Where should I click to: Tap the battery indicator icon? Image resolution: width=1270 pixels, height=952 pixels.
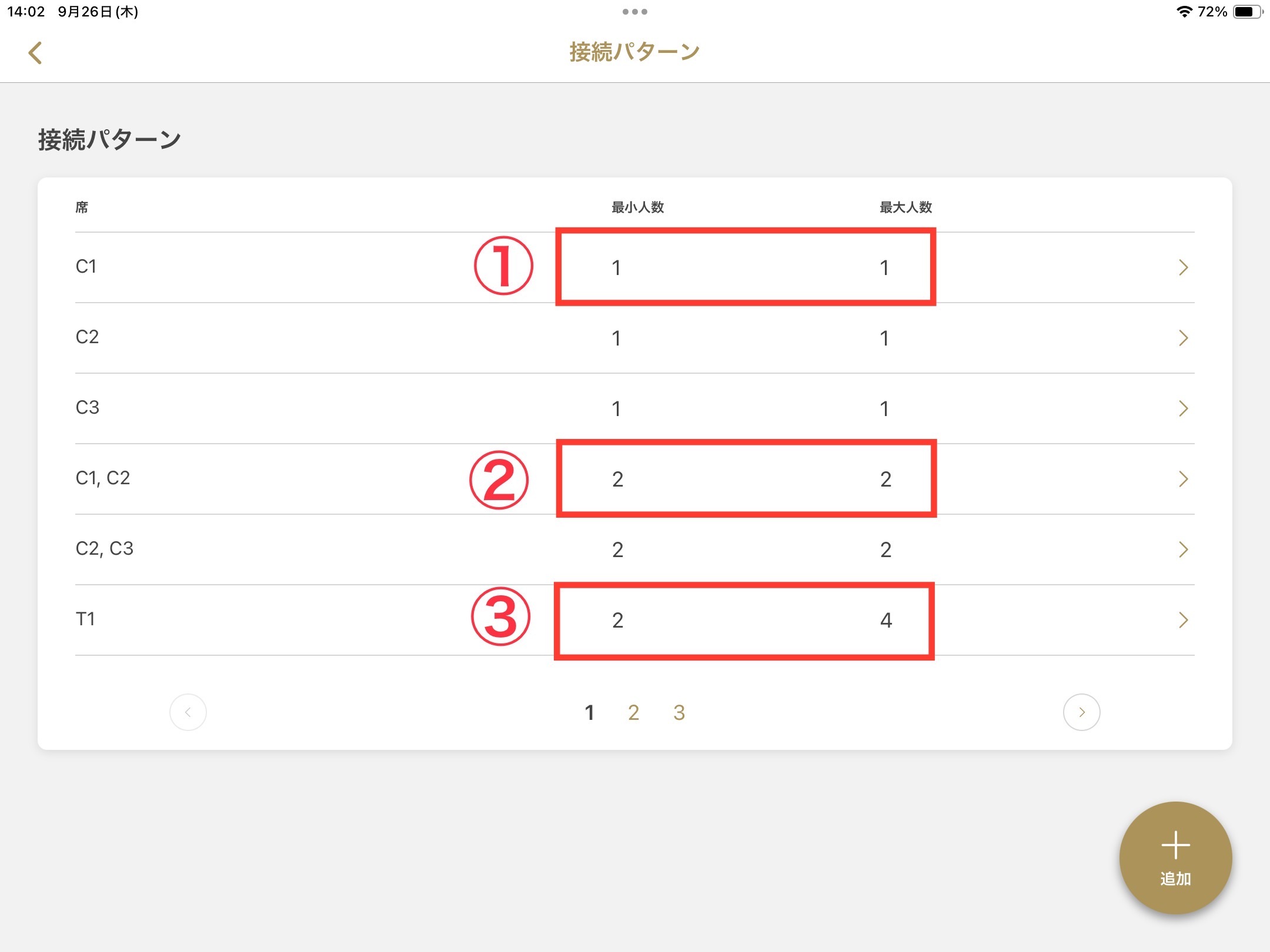[x=1248, y=12]
